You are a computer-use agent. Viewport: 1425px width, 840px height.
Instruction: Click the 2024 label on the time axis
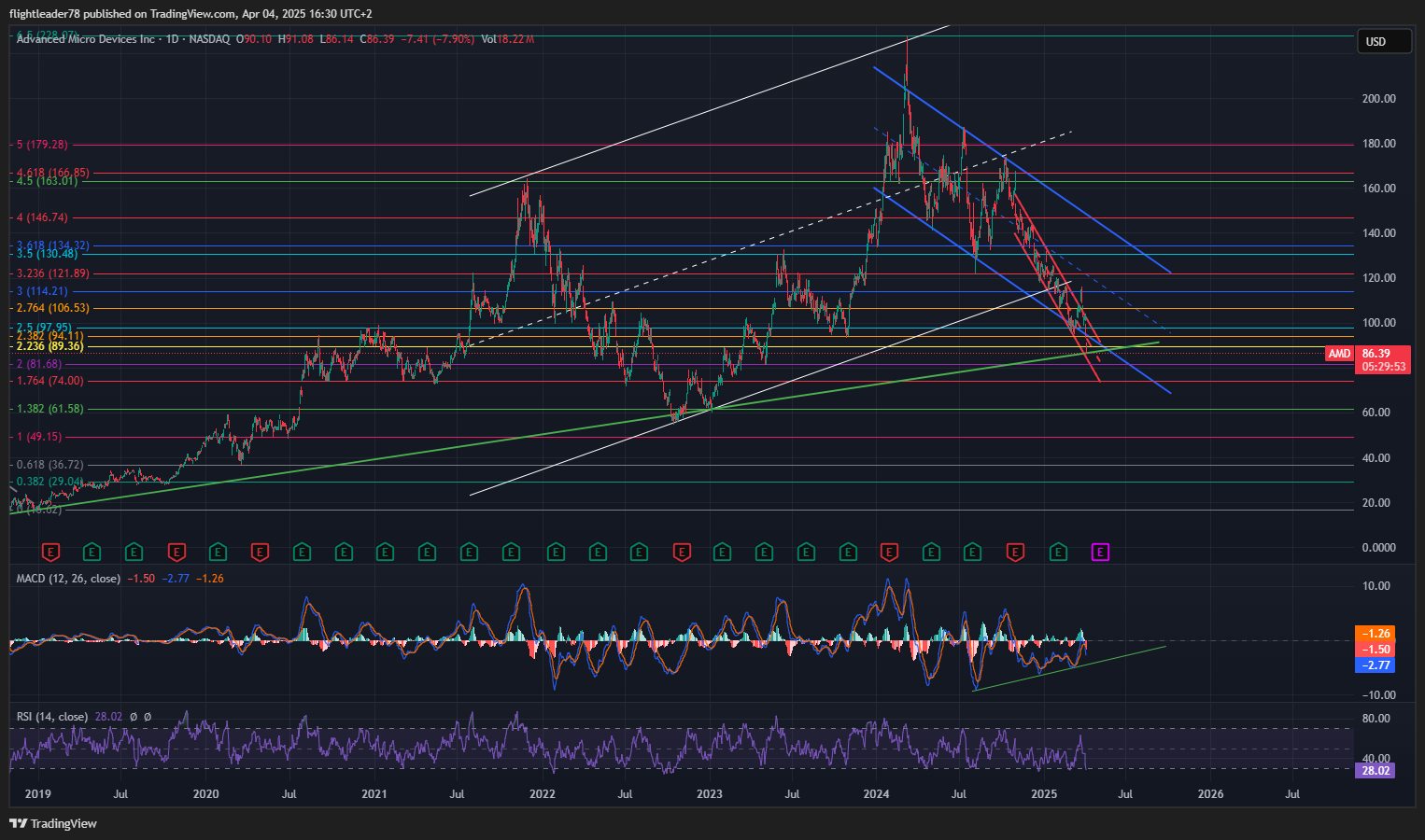(x=876, y=794)
